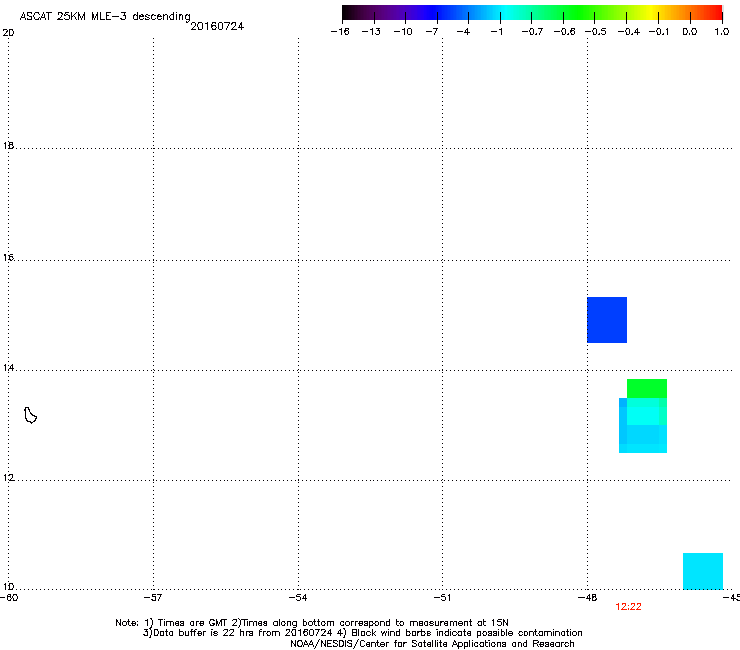
Task: Click the latitude label 14
Action: 8,368
